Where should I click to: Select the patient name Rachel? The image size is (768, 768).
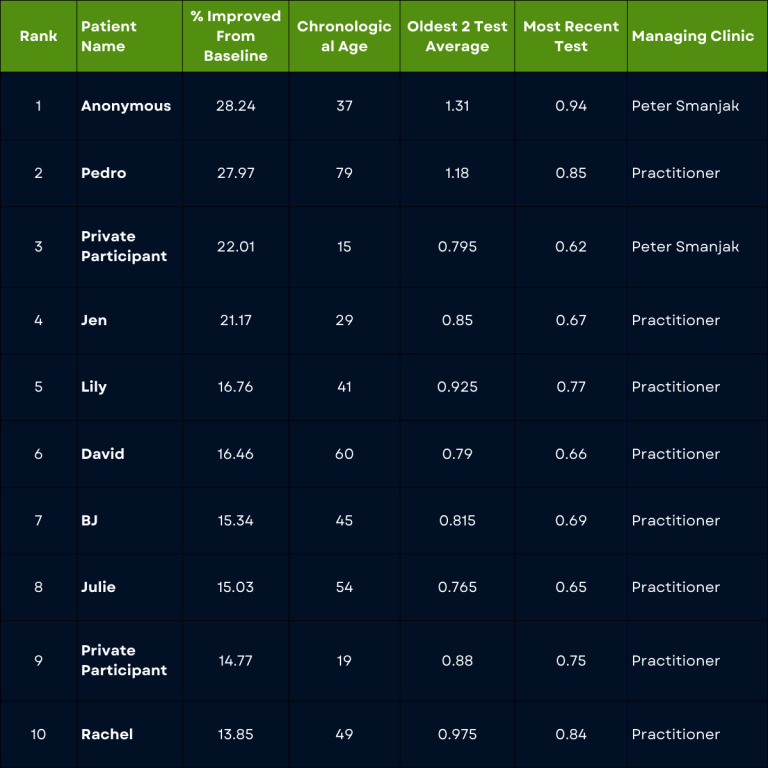click(107, 734)
